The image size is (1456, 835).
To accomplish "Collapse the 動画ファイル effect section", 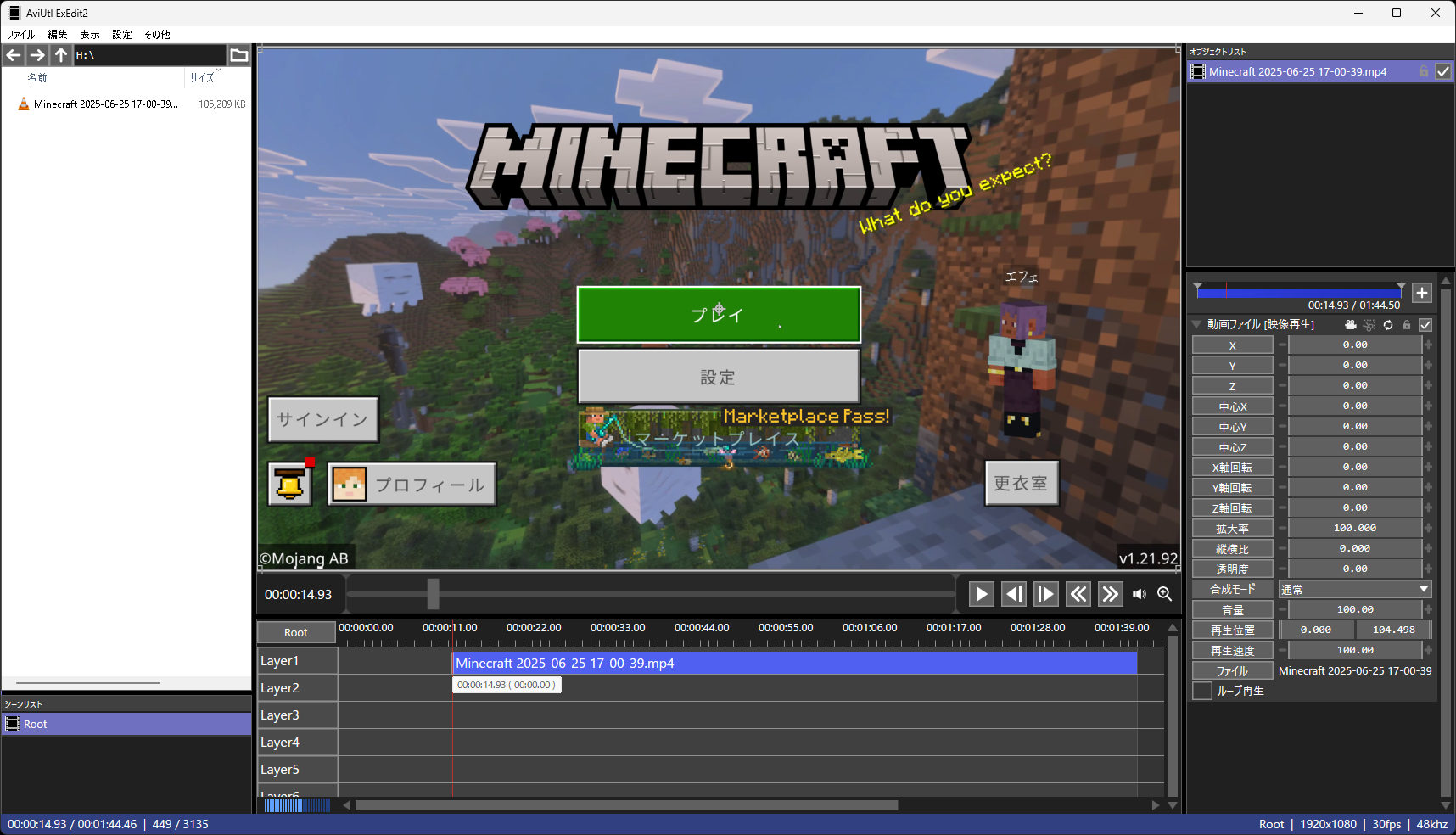I will pos(1196,324).
